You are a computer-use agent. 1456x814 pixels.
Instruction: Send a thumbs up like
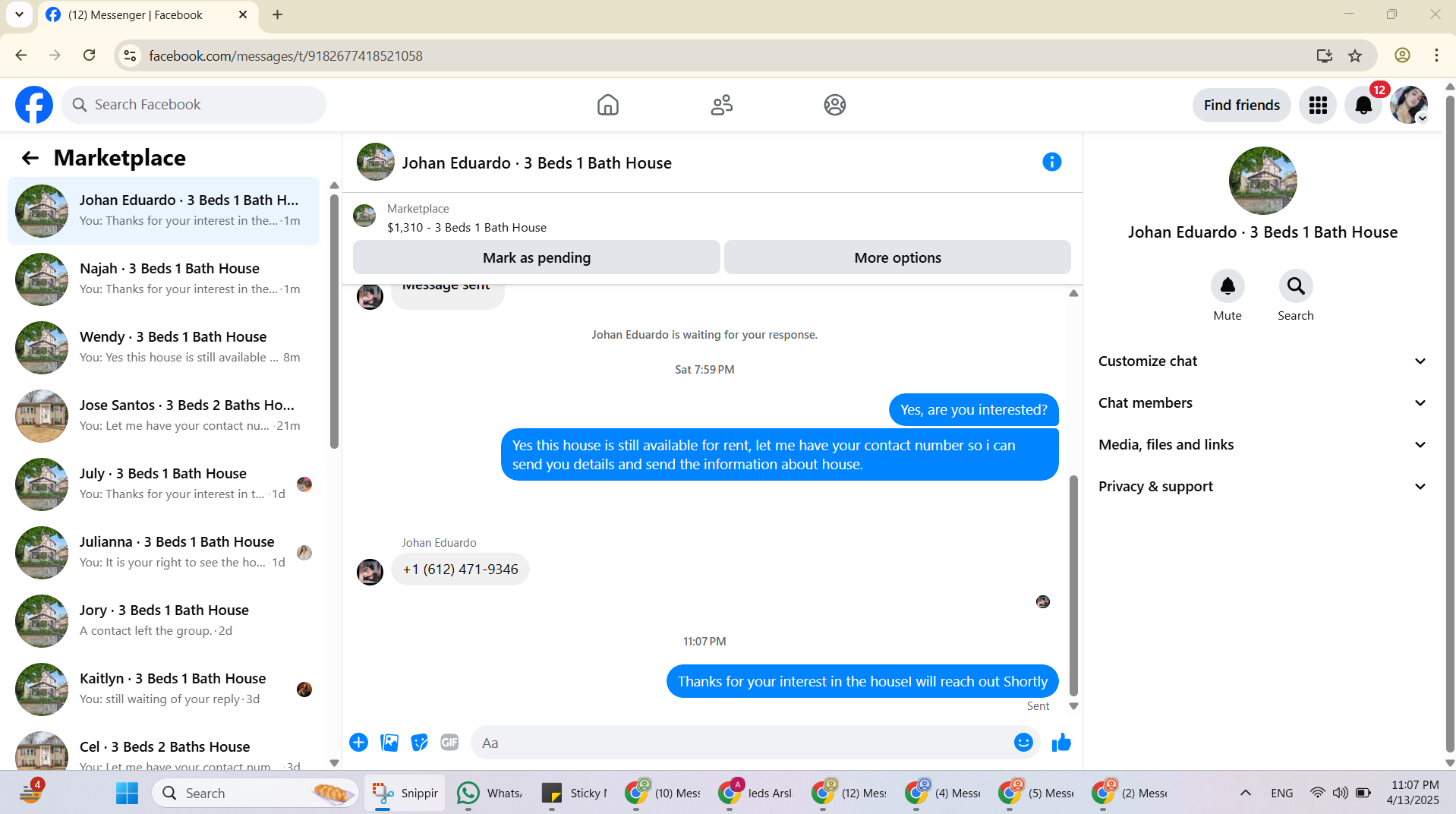tap(1061, 743)
